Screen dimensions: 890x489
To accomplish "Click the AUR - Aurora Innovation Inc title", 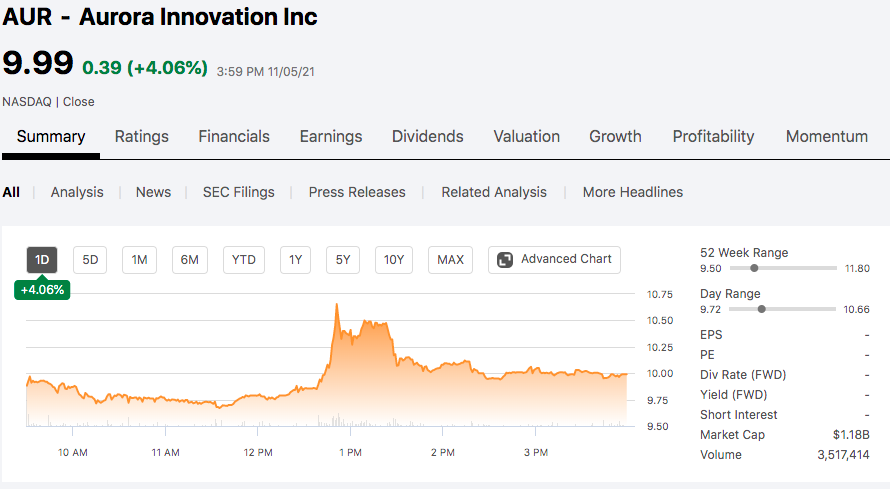I will [159, 16].
